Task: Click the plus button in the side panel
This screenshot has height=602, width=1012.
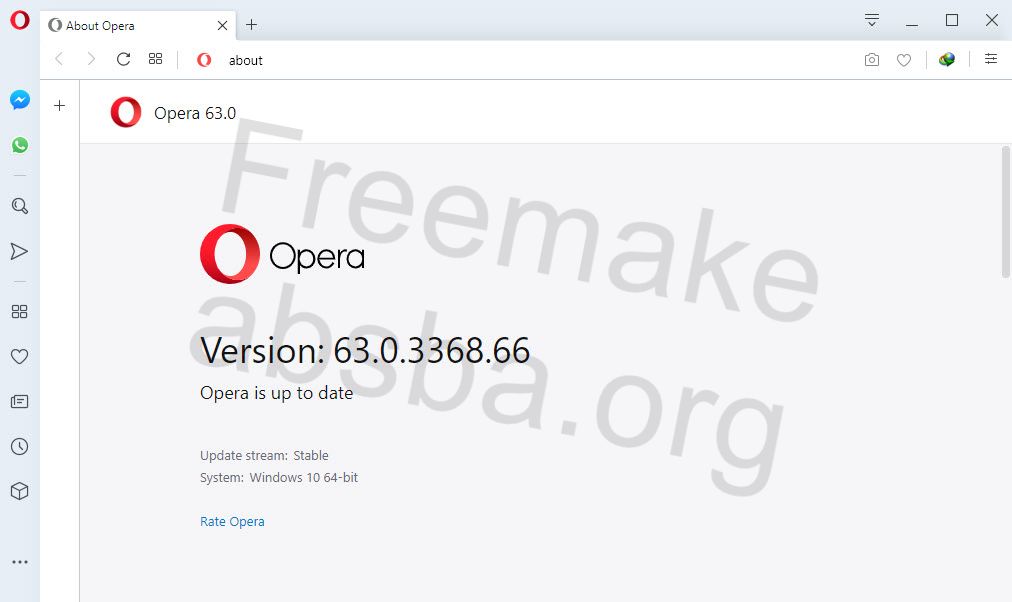Action: pyautogui.click(x=59, y=105)
